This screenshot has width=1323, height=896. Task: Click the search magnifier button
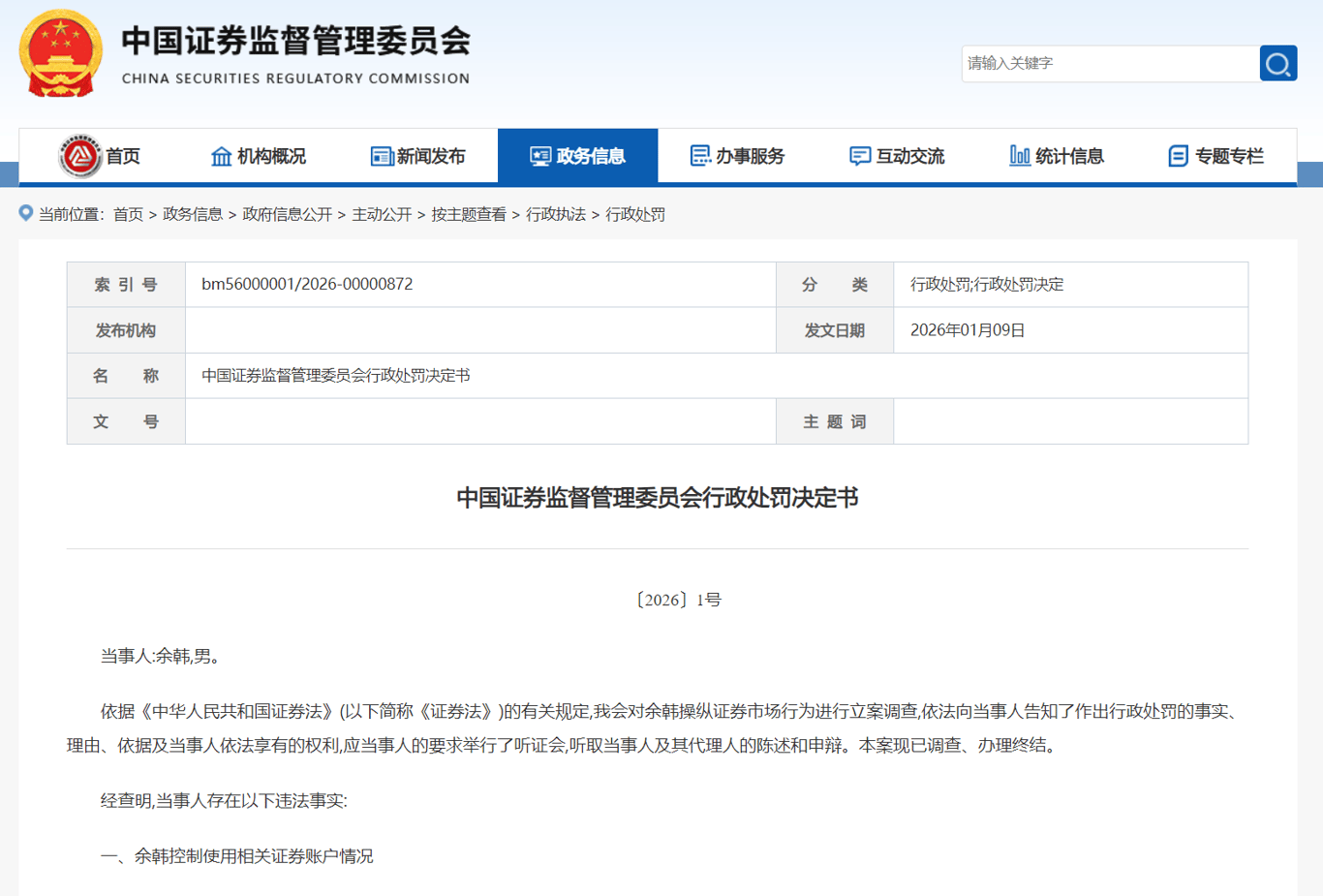click(x=1278, y=64)
